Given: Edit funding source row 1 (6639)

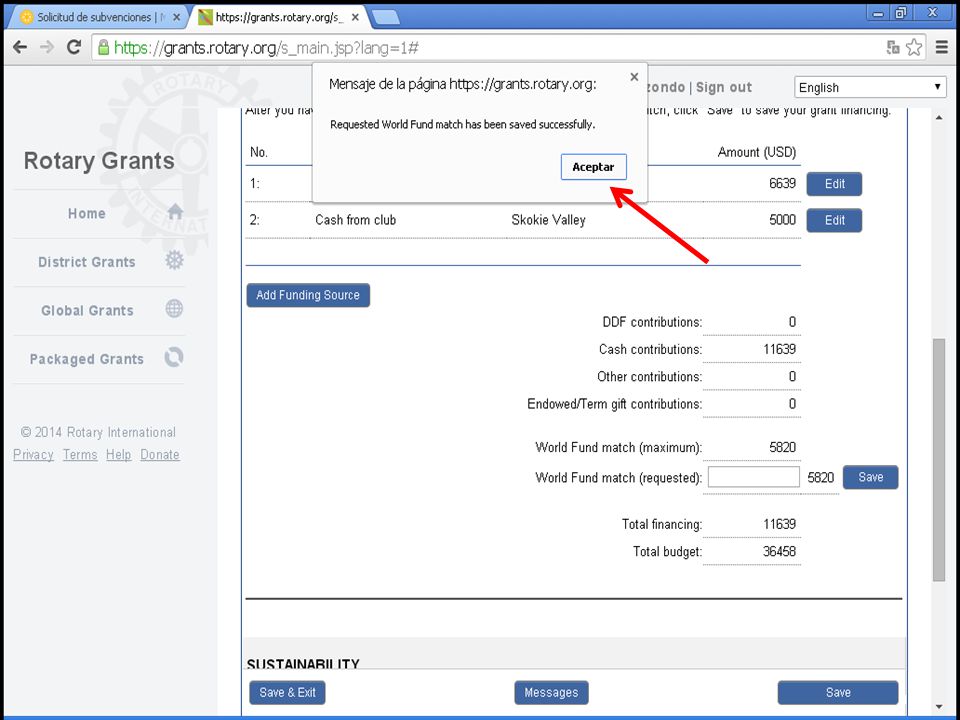Looking at the screenshot, I should coord(834,184).
